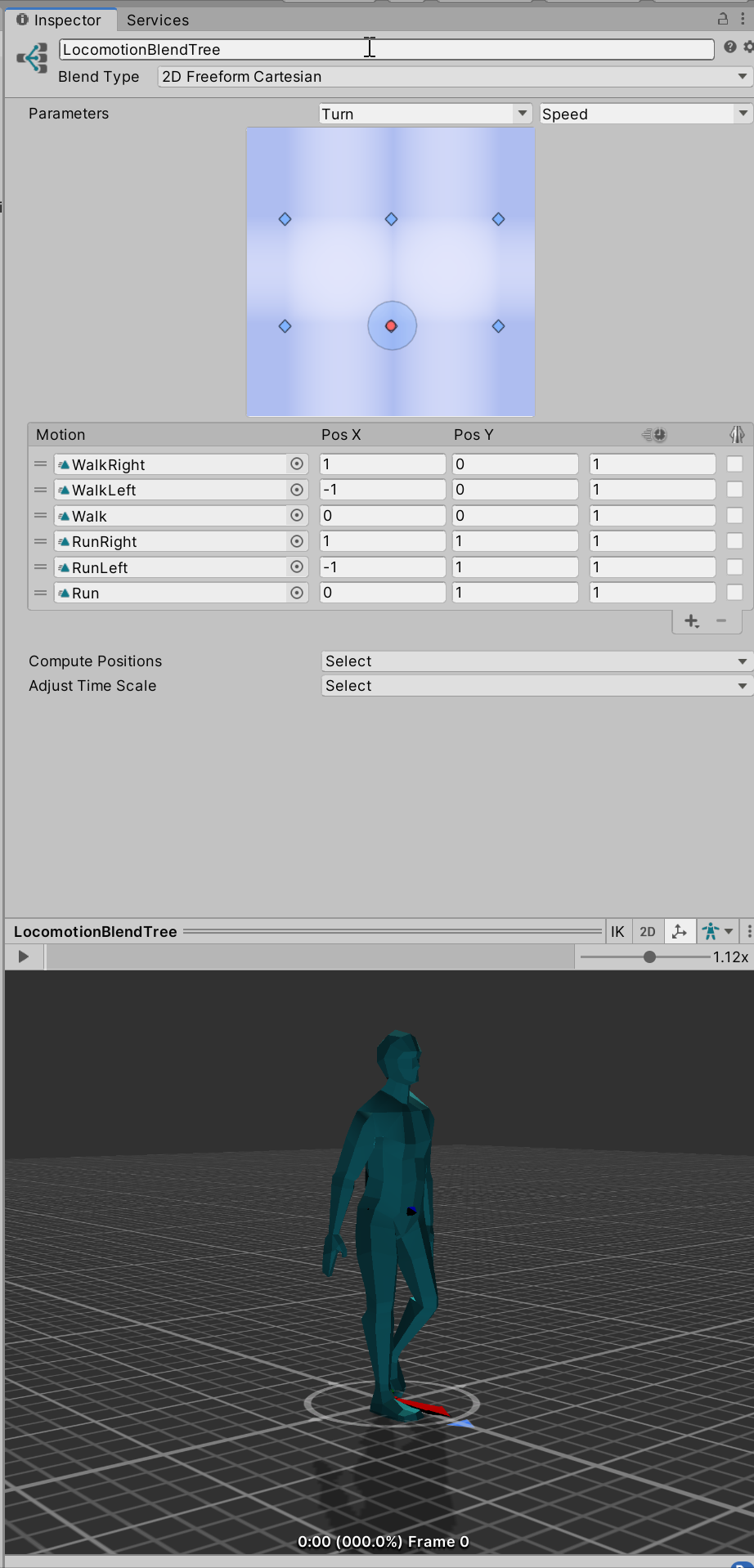The image size is (754, 1568).
Task: Click the Inspector lock icon
Action: [x=723, y=19]
